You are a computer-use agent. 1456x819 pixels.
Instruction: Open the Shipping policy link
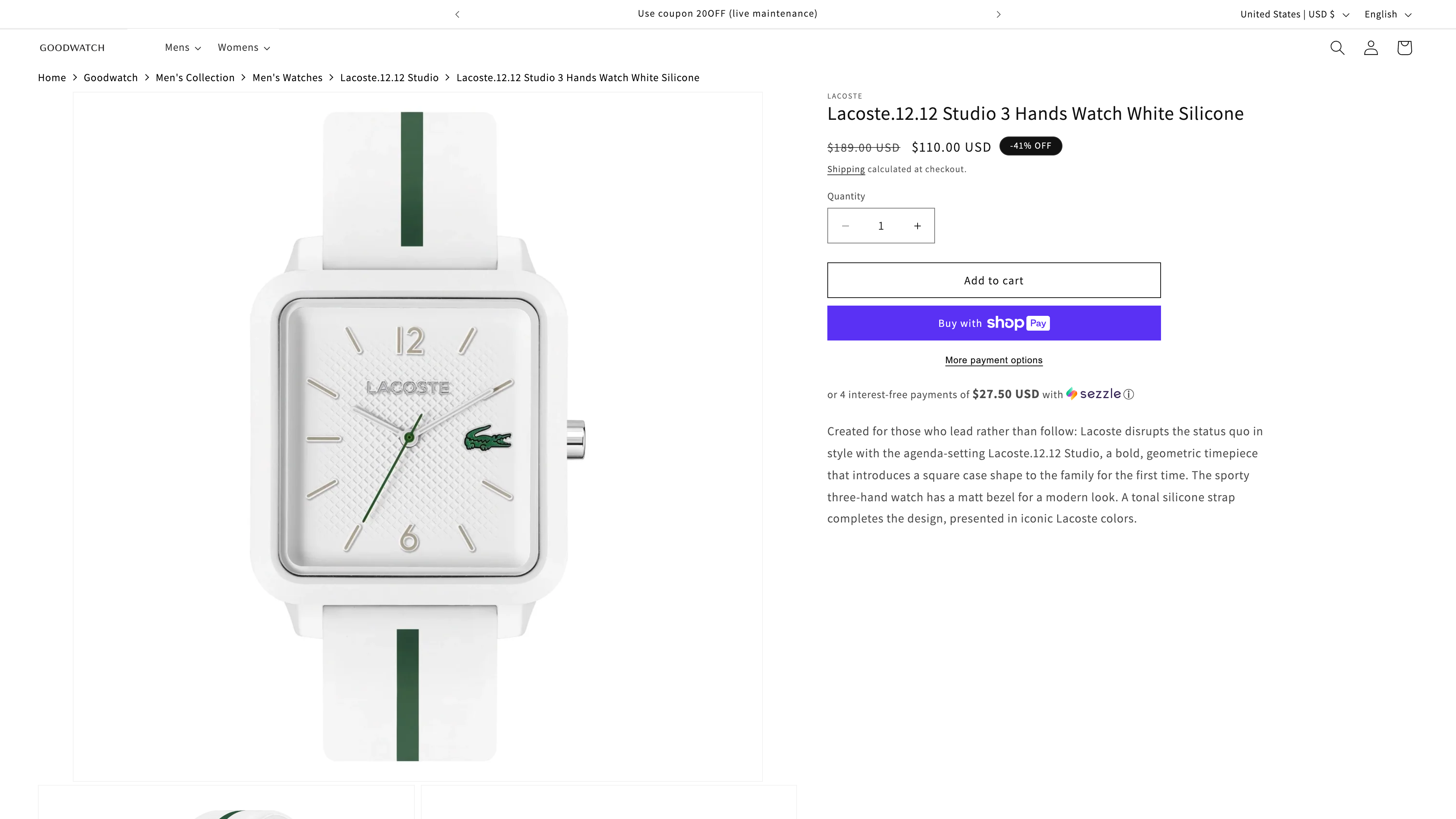click(x=846, y=169)
